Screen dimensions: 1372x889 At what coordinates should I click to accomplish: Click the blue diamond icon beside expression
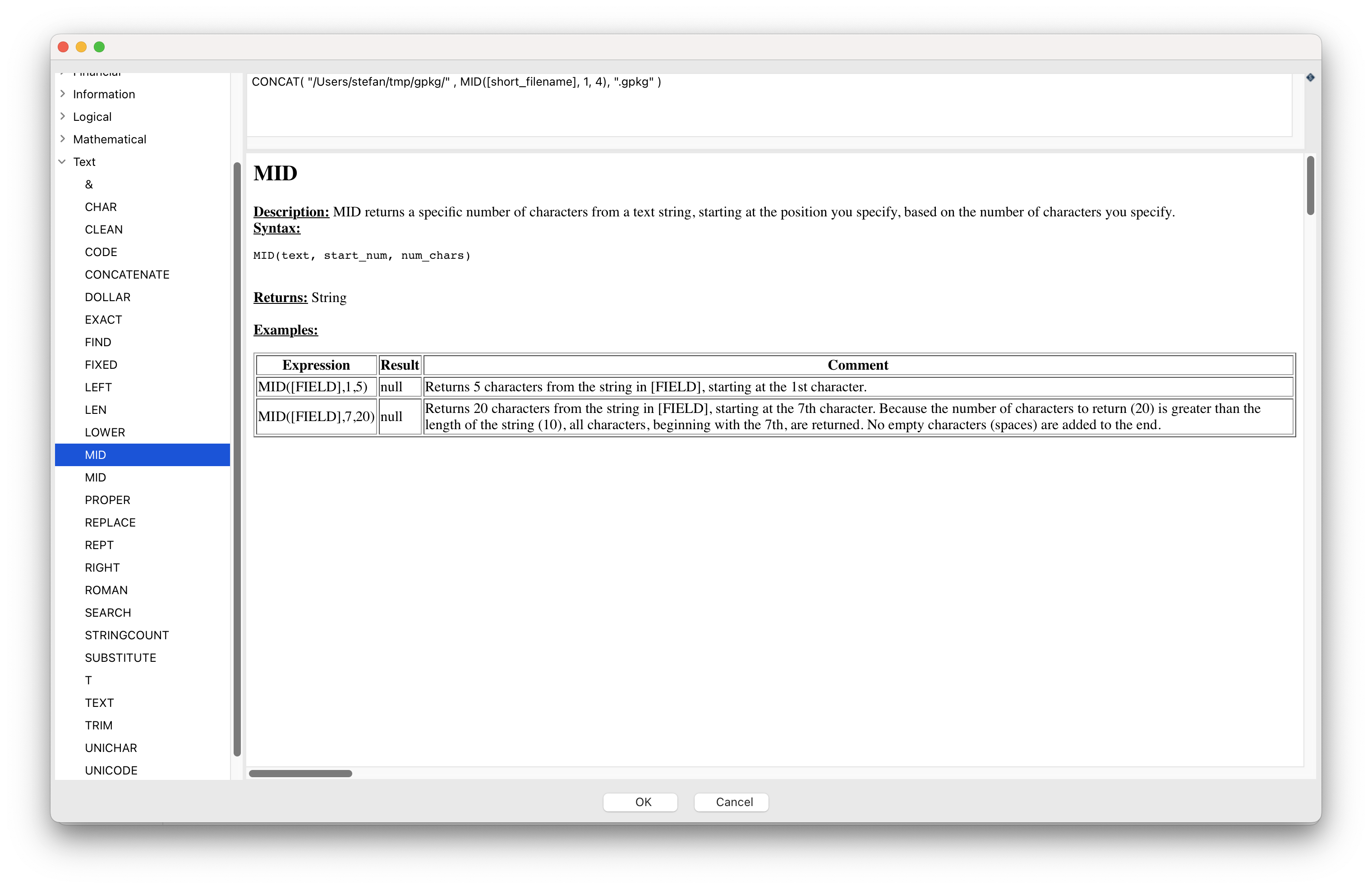pos(1310,77)
